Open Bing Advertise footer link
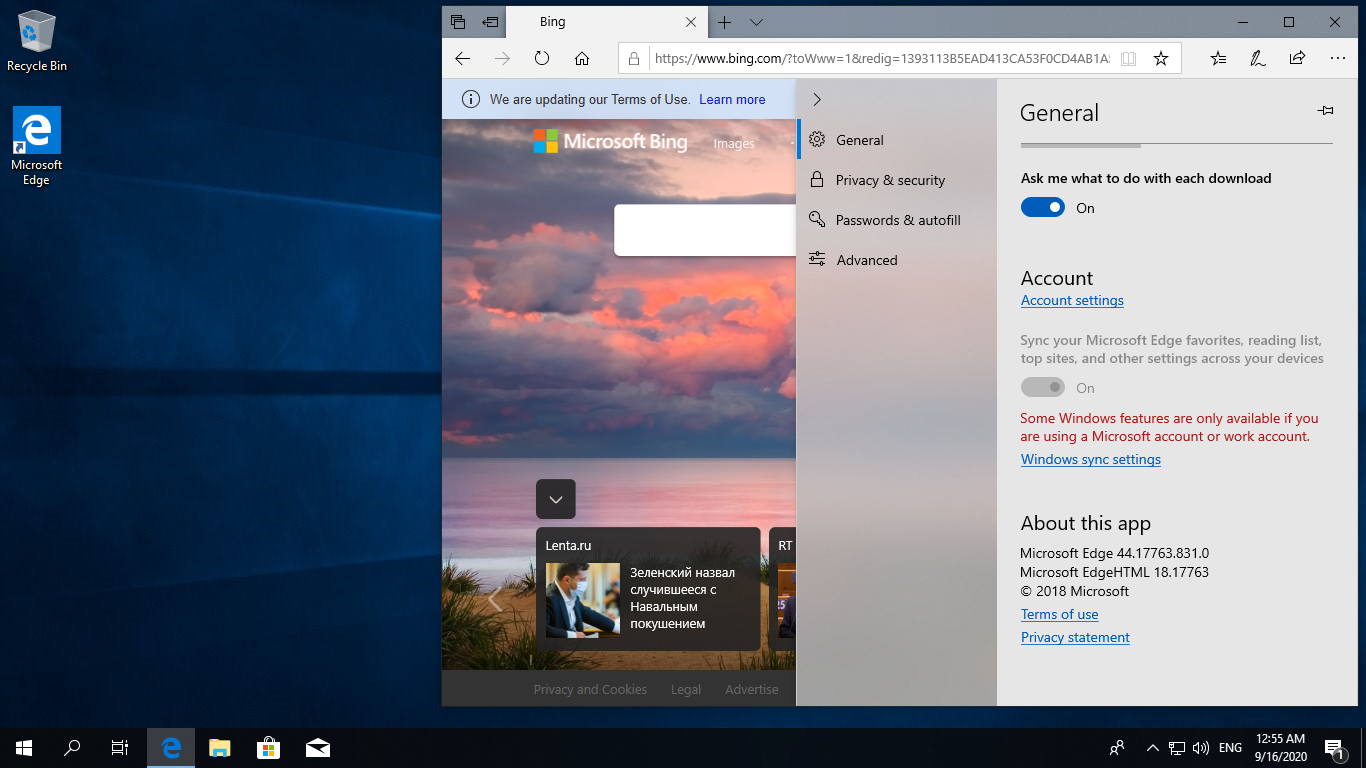This screenshot has width=1366, height=768. coord(752,690)
